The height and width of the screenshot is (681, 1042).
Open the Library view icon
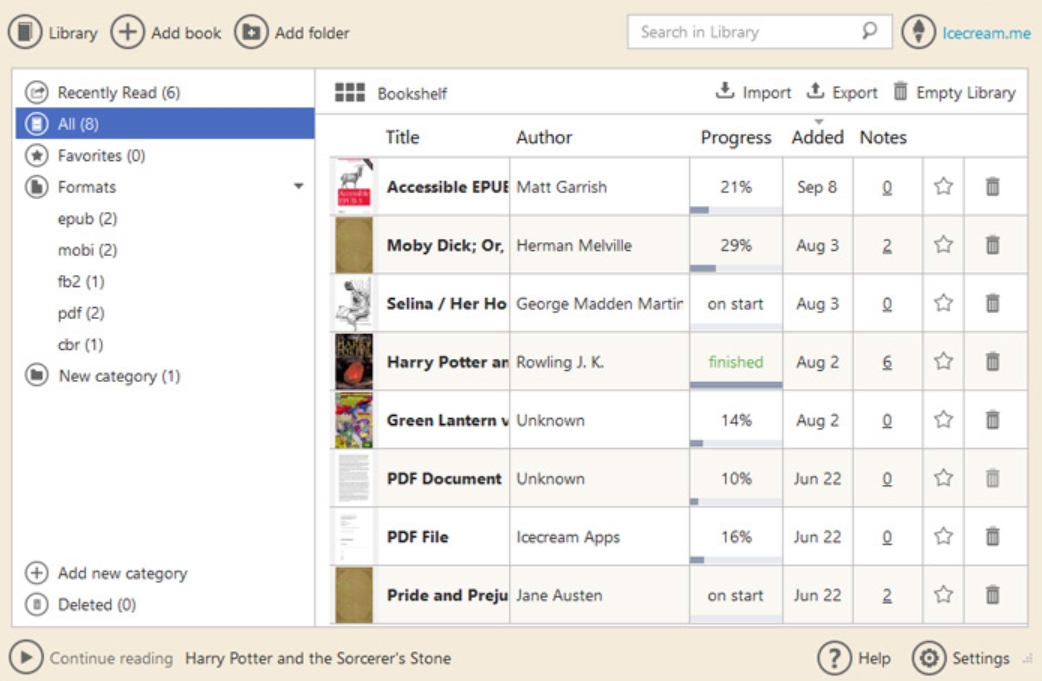click(25, 32)
